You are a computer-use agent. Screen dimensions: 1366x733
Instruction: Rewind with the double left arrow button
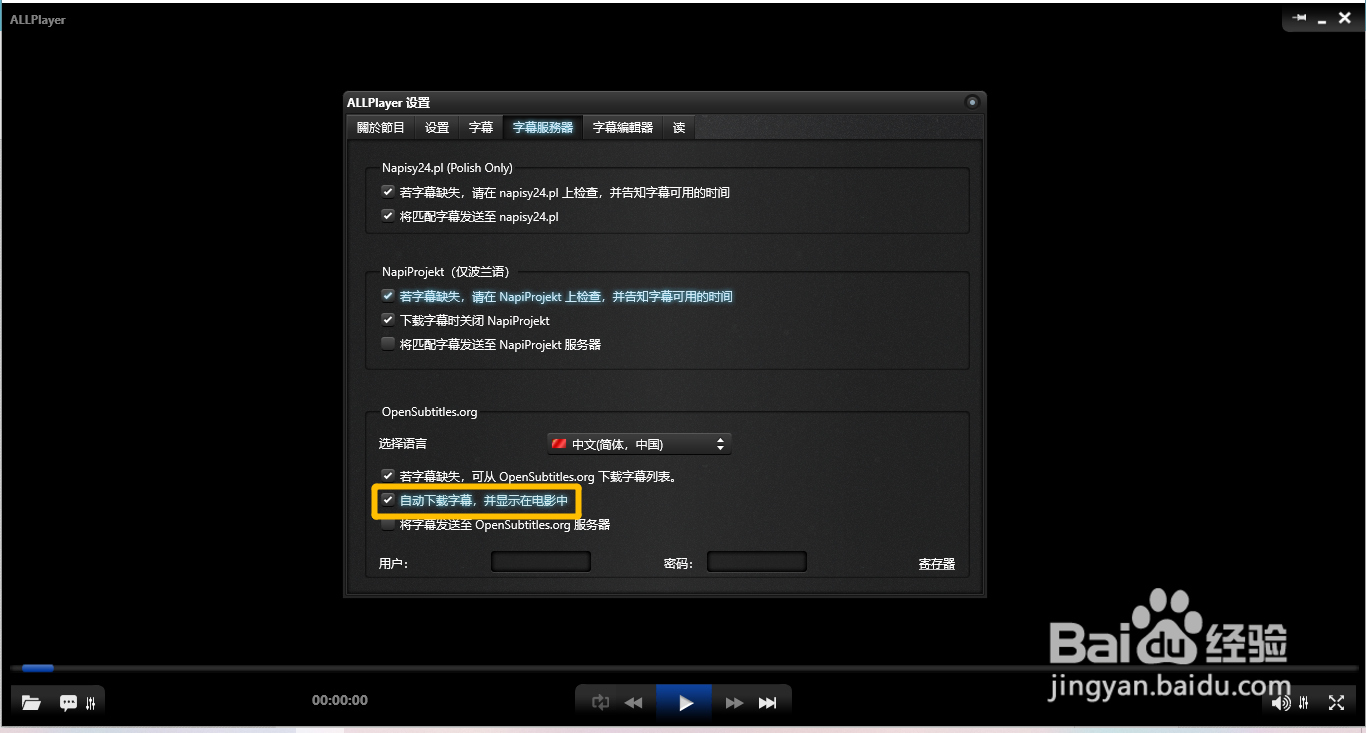pyautogui.click(x=633, y=703)
